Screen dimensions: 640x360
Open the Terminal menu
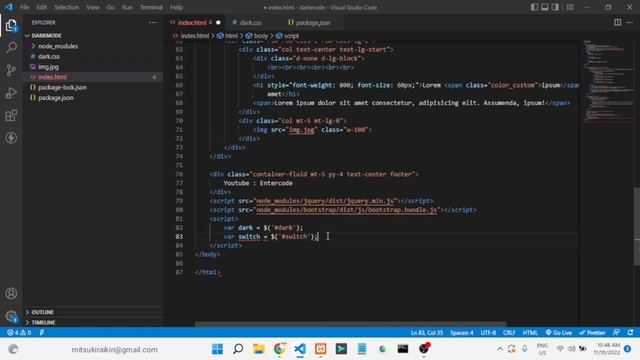tap(151, 7)
